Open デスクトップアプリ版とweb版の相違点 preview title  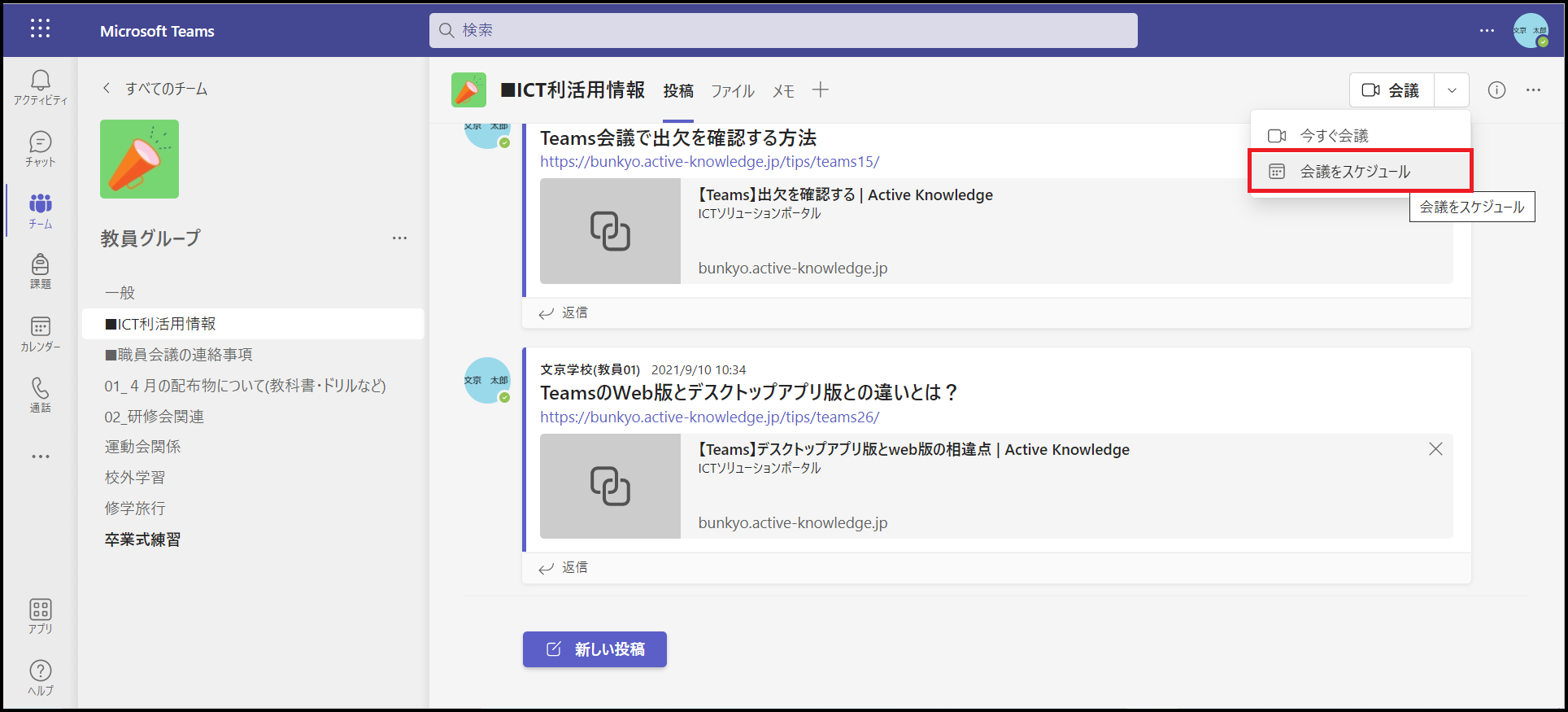(x=913, y=450)
